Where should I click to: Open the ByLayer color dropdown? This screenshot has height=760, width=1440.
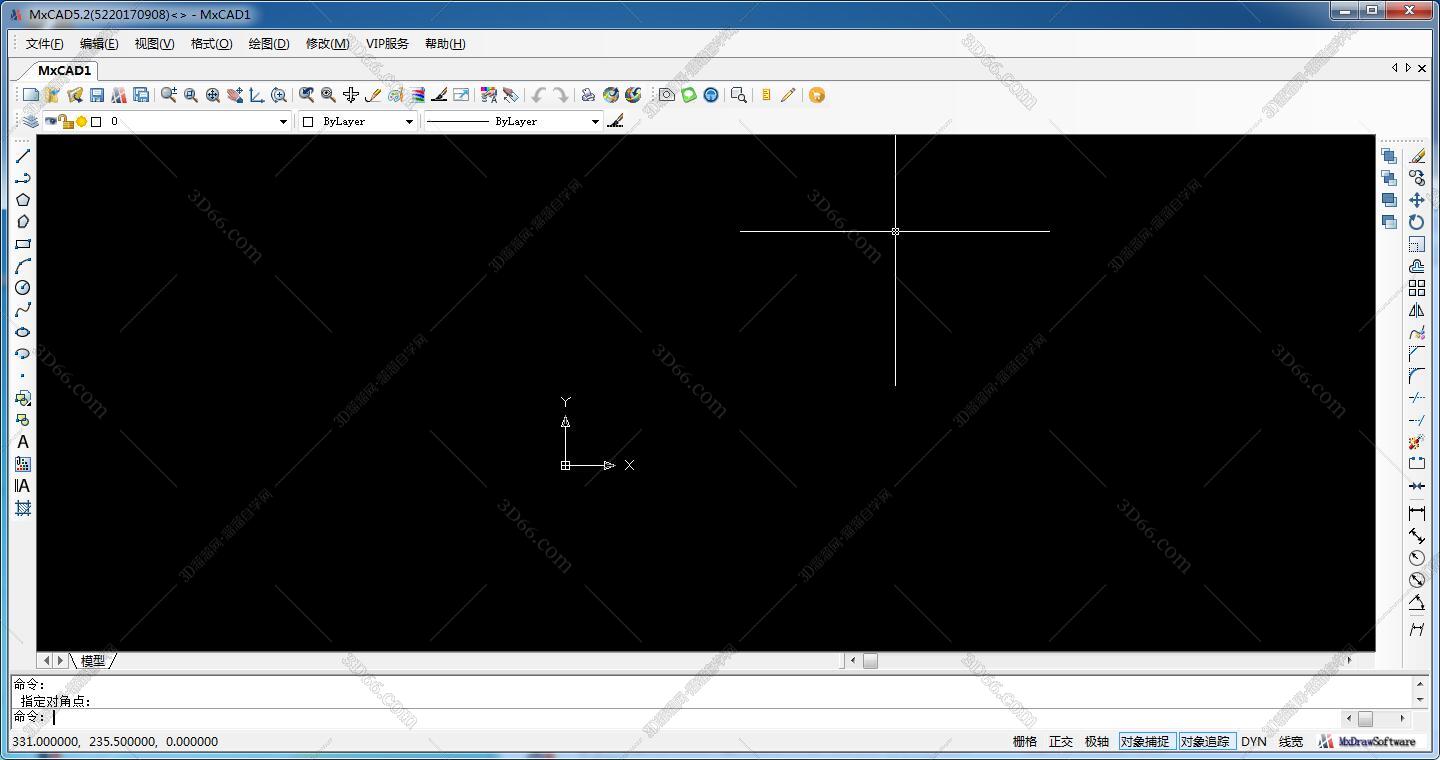[x=409, y=122]
